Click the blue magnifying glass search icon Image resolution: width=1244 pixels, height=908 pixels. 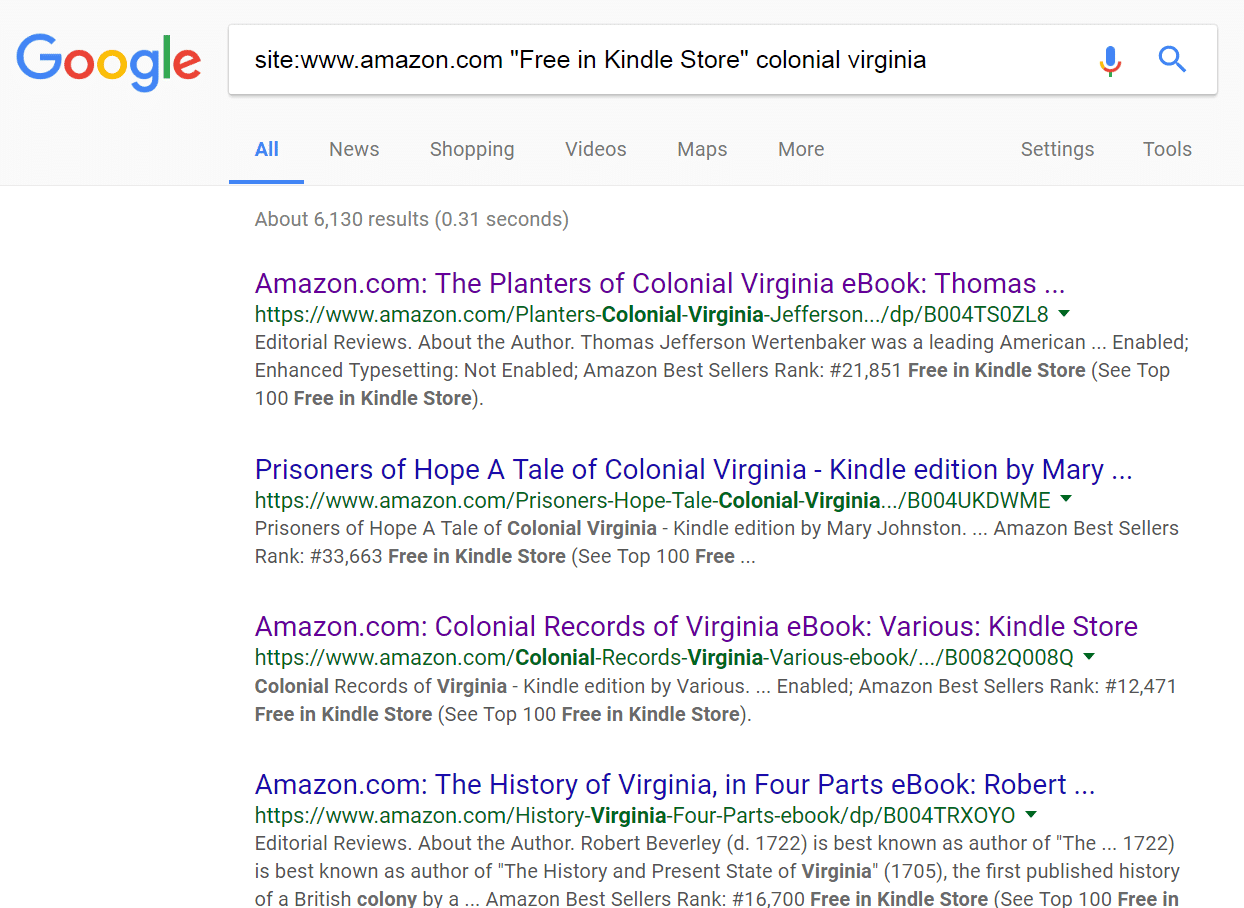(1172, 60)
